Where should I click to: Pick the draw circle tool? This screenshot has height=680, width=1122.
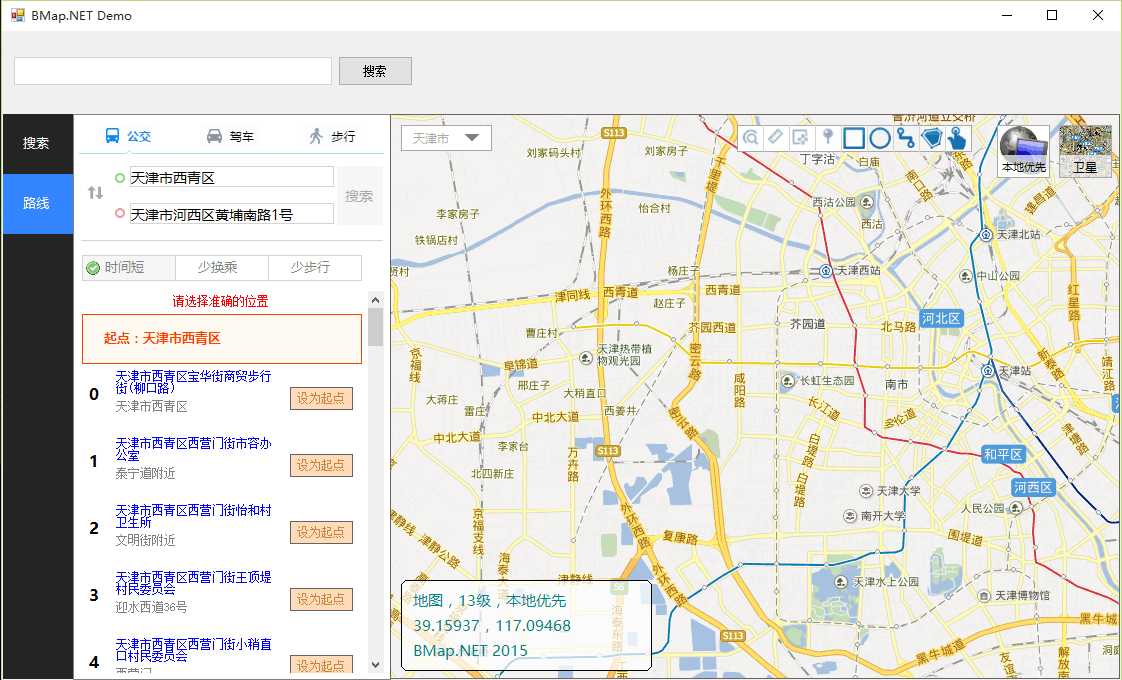880,137
